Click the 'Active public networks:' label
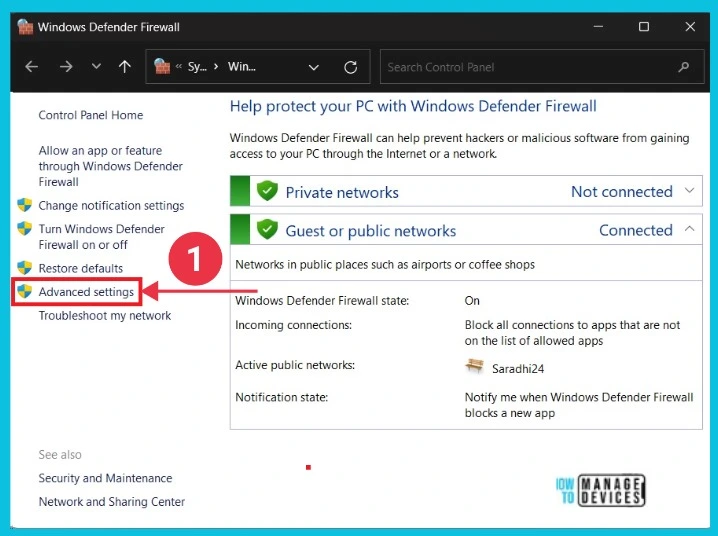 (x=295, y=365)
